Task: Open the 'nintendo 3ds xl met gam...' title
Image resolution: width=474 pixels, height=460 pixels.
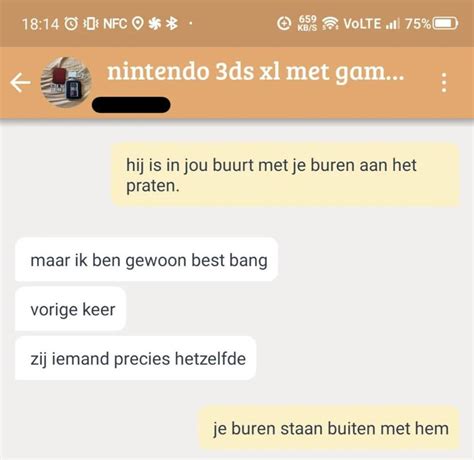Action: (x=255, y=72)
